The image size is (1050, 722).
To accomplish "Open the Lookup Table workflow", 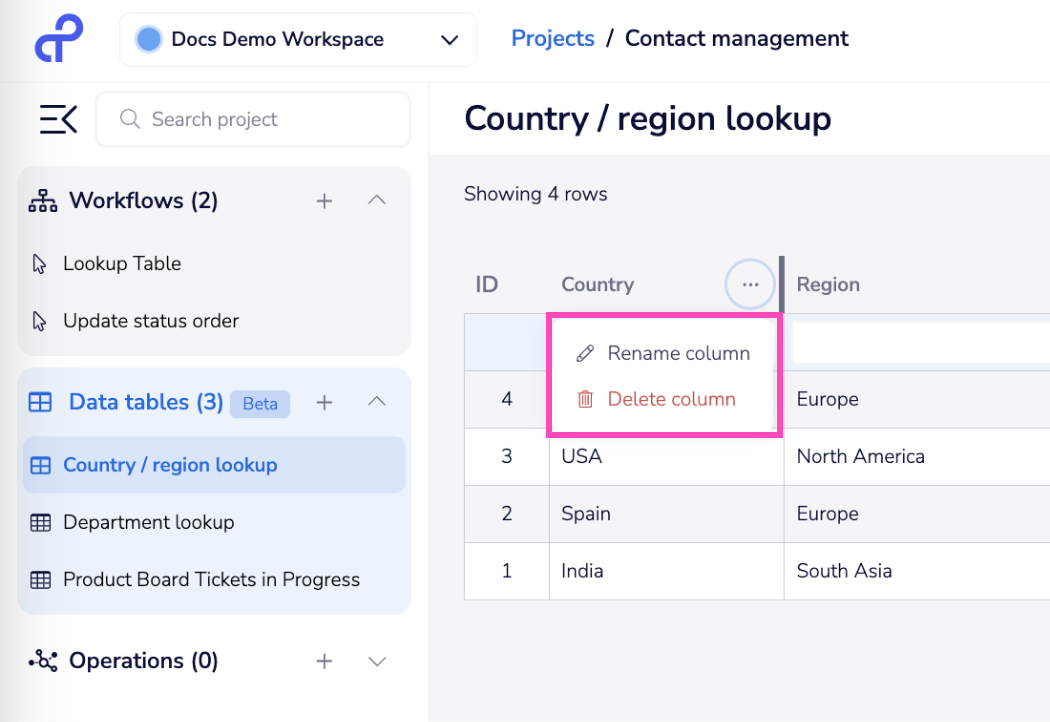I will [x=122, y=264].
